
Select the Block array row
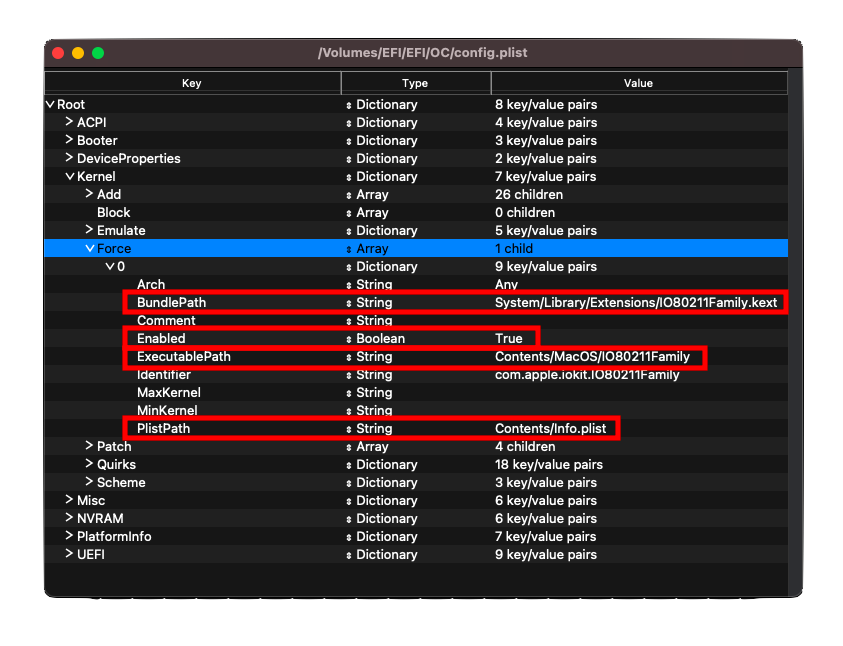[114, 213]
